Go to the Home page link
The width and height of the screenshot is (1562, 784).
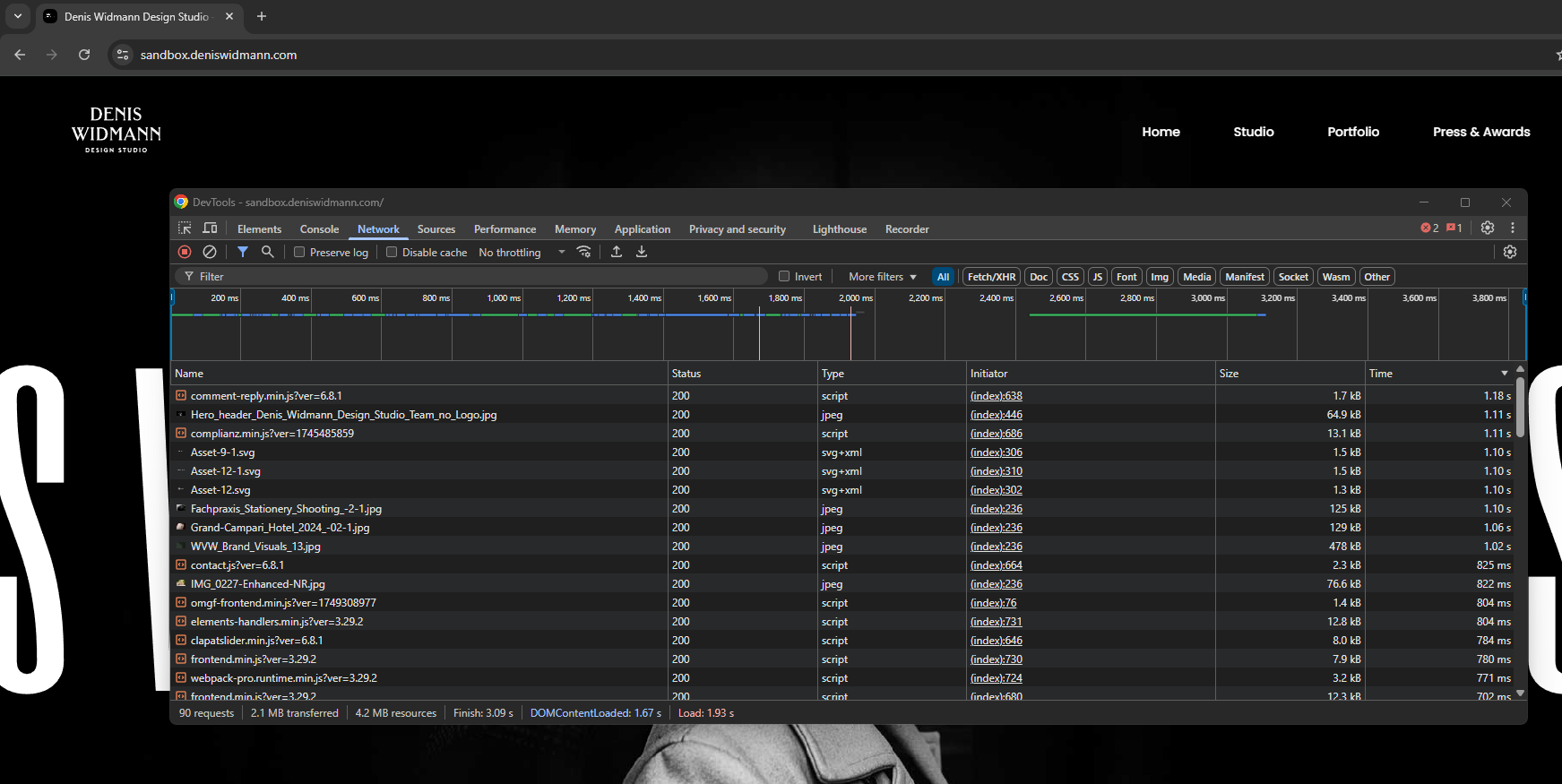point(1161,132)
